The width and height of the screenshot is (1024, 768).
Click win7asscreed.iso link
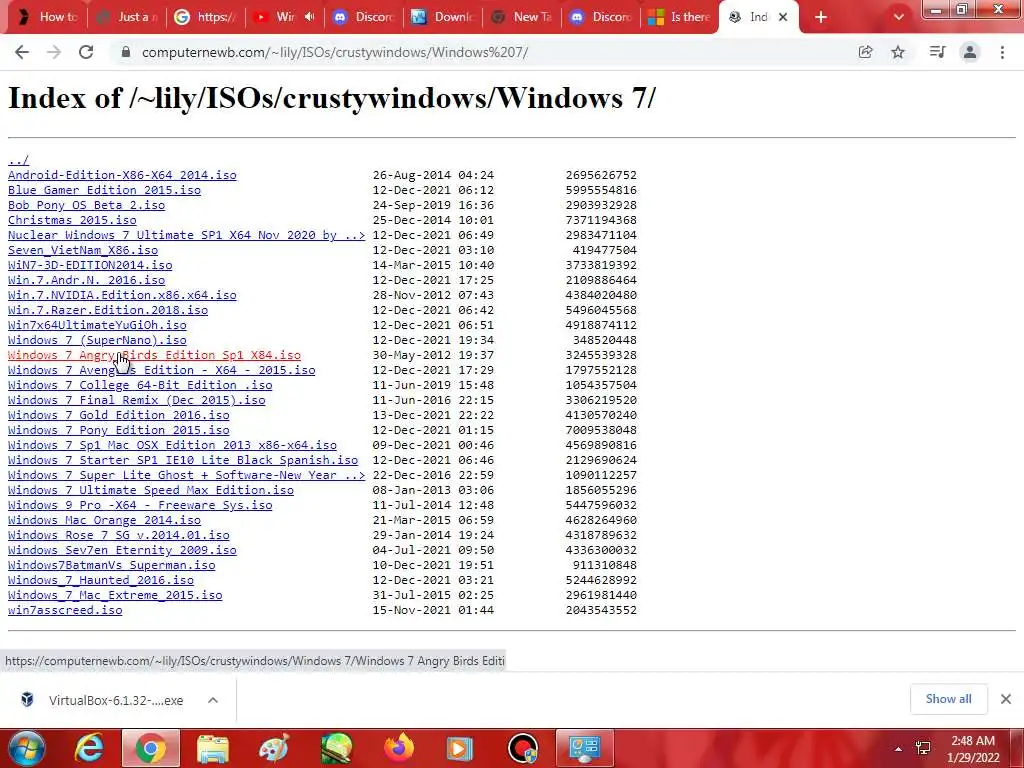click(65, 611)
